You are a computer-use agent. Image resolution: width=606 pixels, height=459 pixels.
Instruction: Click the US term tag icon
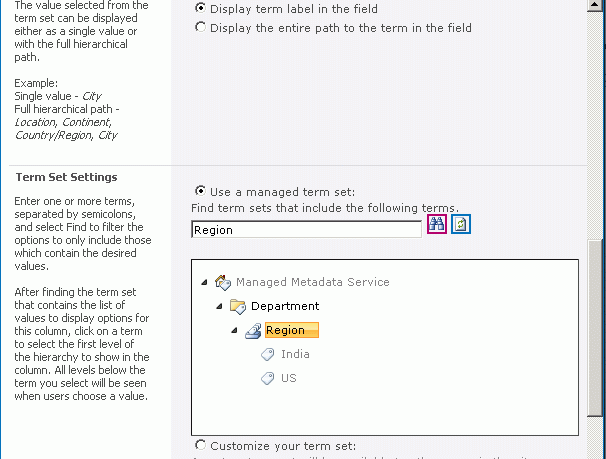tap(268, 378)
